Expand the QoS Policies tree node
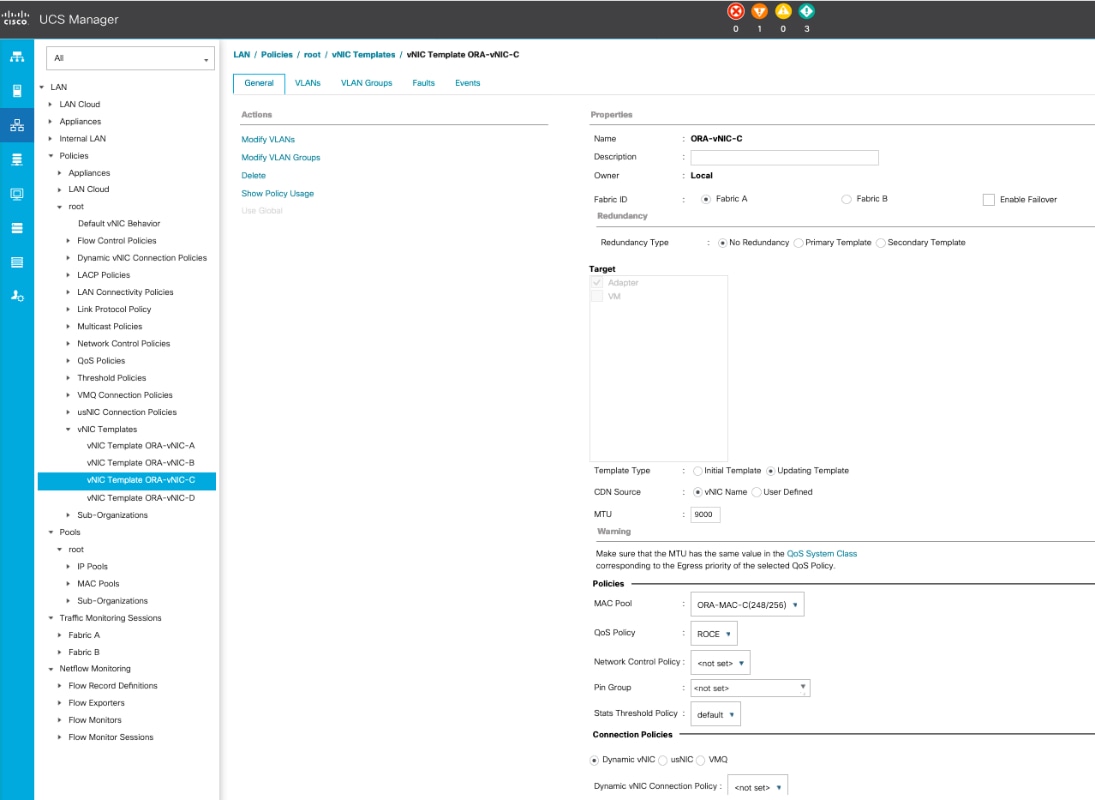The image size is (1095, 800). 68,361
